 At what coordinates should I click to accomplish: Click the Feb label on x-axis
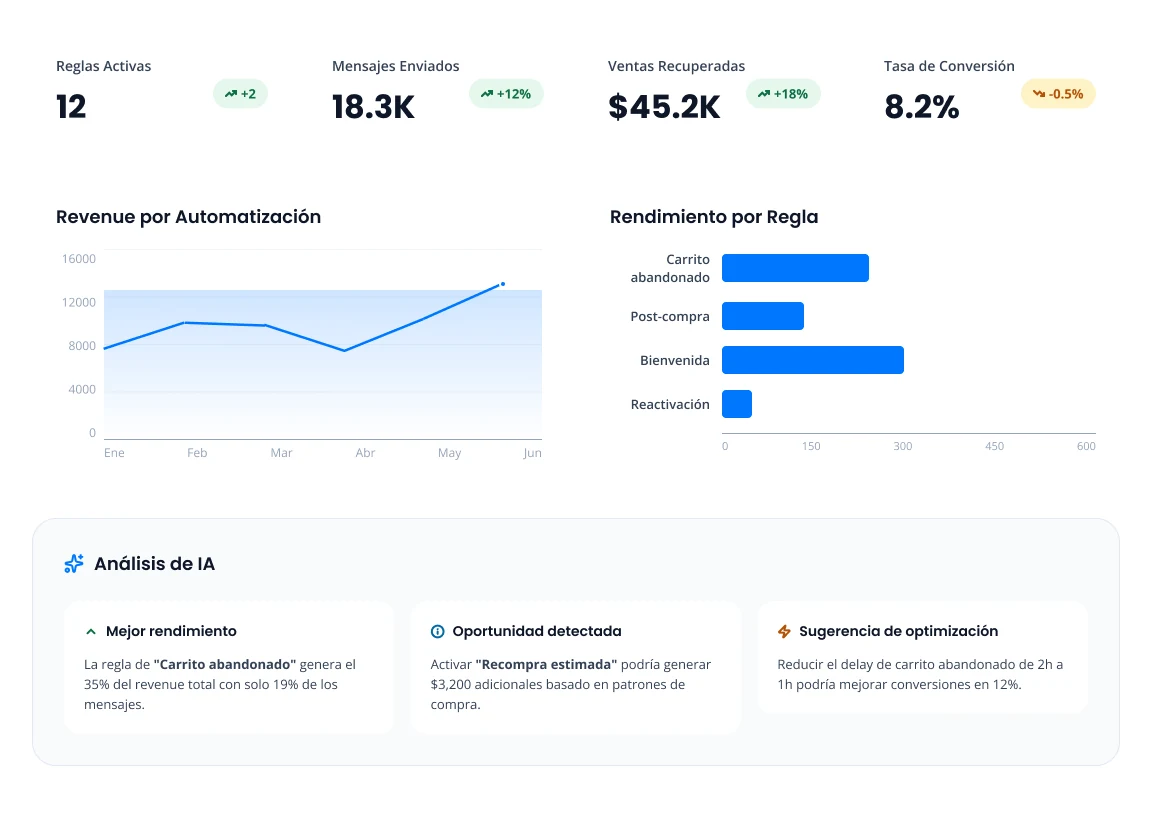click(x=197, y=453)
